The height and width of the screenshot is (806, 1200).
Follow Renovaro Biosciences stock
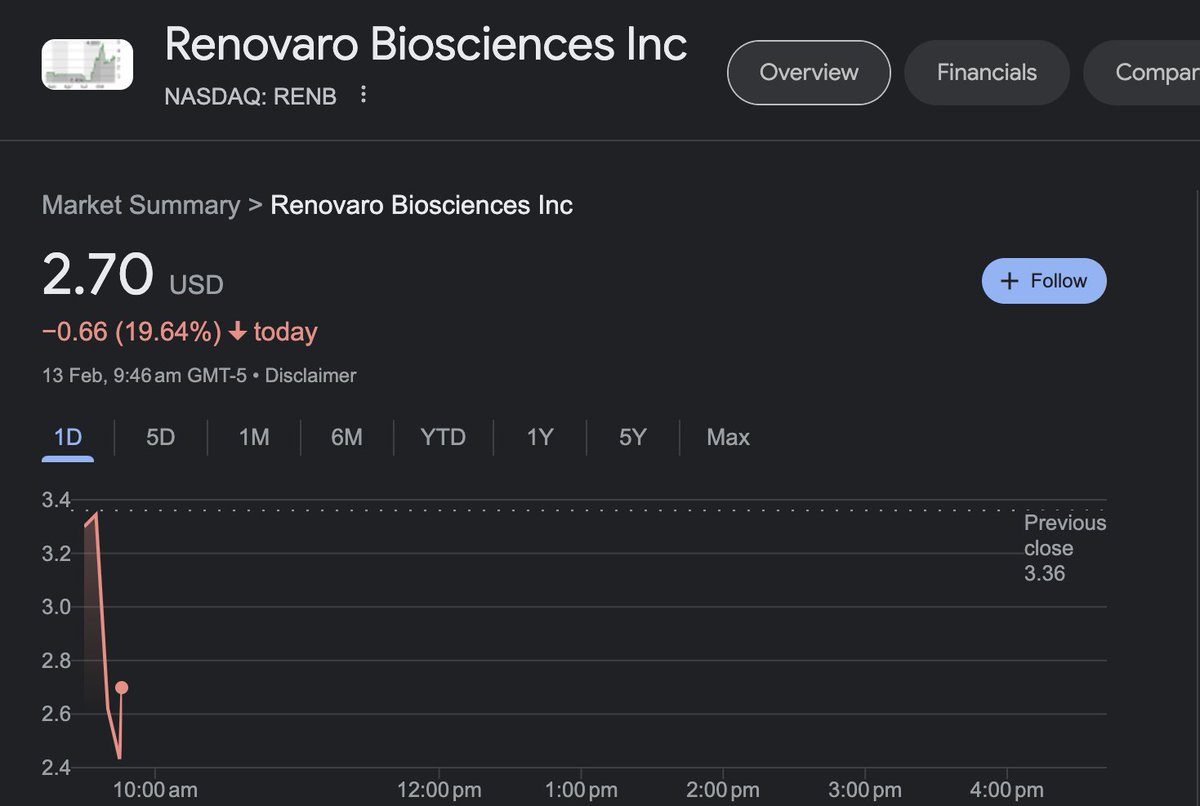(1044, 281)
